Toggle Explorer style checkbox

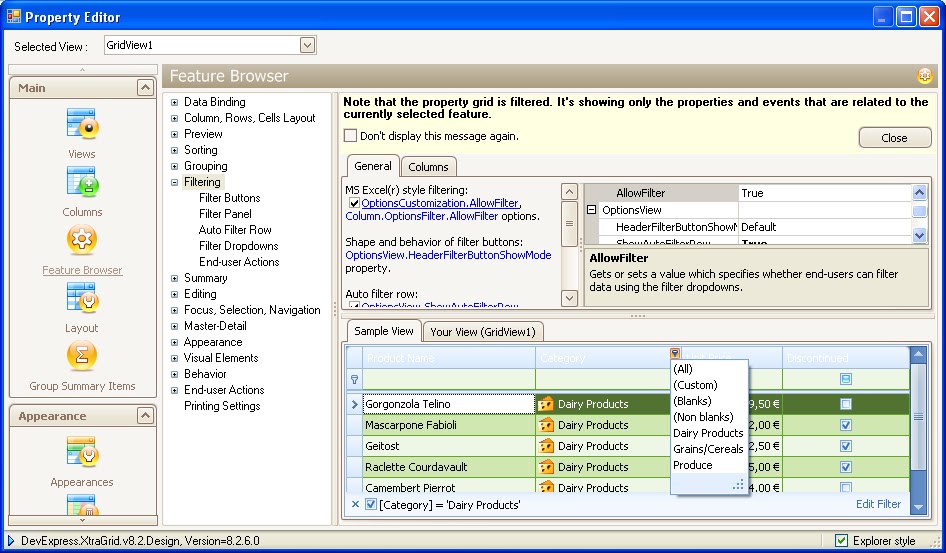[841, 541]
